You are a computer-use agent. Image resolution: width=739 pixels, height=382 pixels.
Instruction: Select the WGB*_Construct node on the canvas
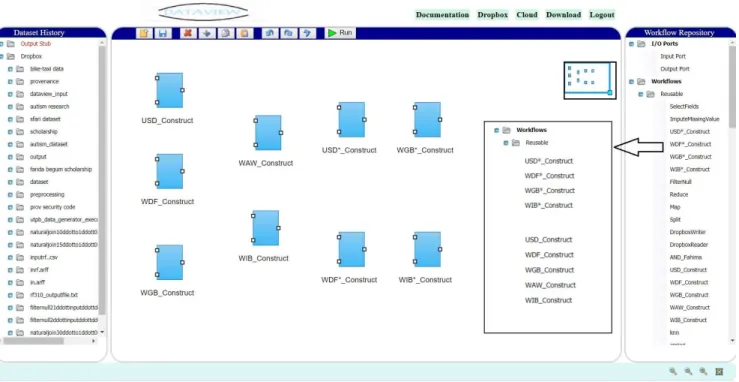427,120
